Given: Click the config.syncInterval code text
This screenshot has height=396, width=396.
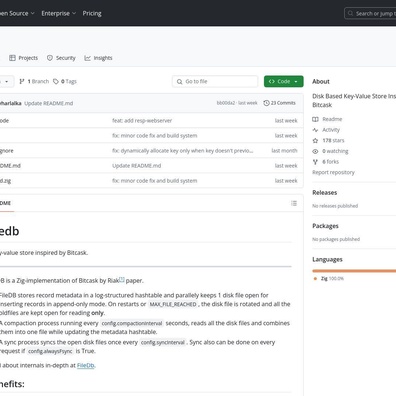Looking at the screenshot, I should (x=162, y=342).
